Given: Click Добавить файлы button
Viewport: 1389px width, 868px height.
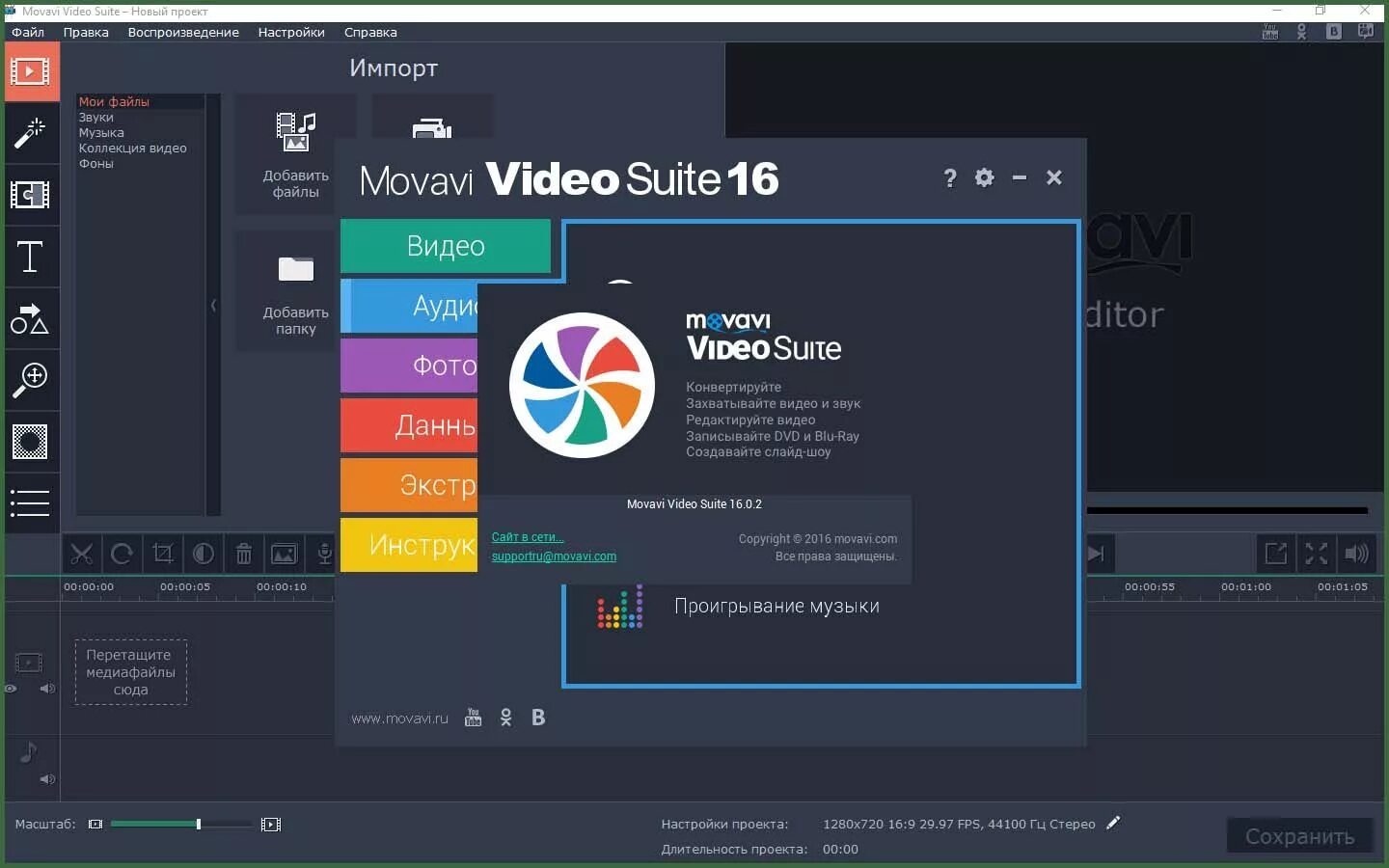Looking at the screenshot, I should tap(296, 154).
